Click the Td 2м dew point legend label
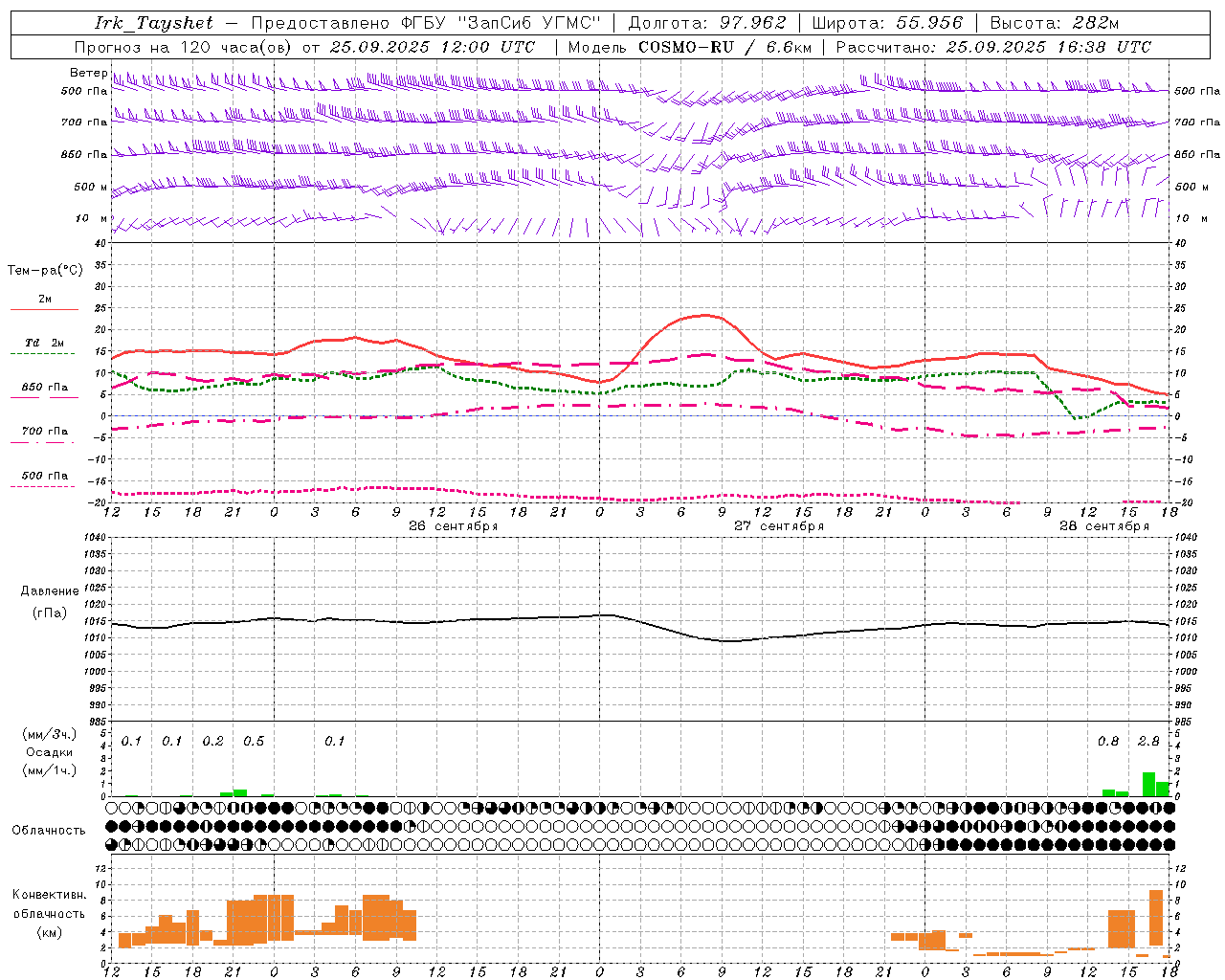1225x980 pixels. pyautogui.click(x=44, y=343)
